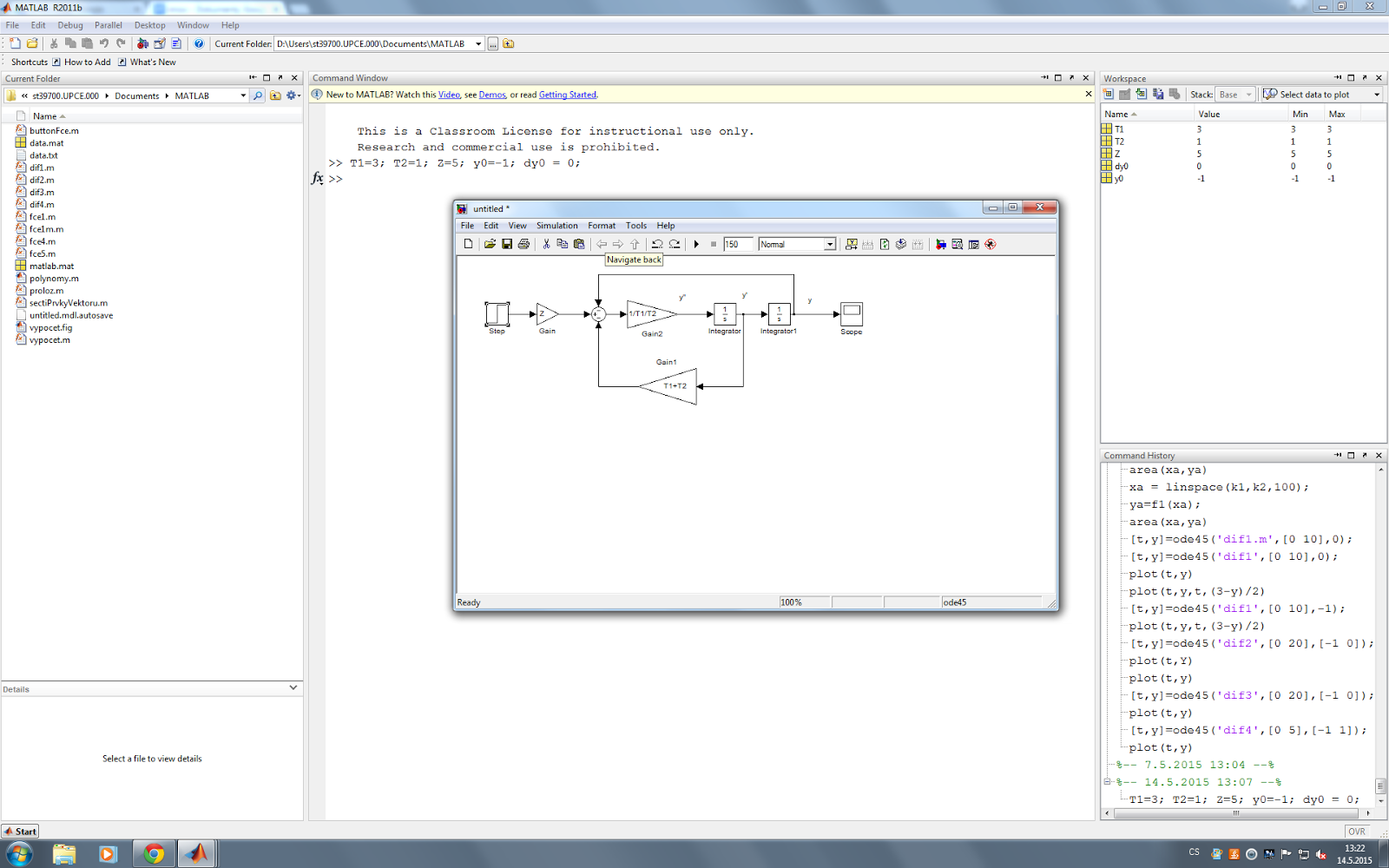Import data icon in Workspace toolbar
The image size is (1389, 868).
point(1142,94)
